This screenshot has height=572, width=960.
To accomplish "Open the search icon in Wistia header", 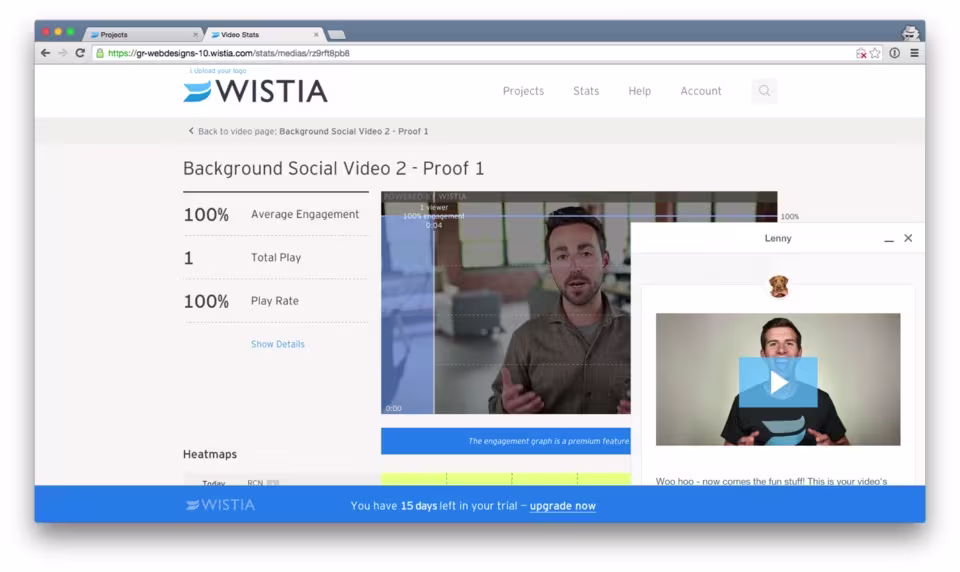I will [764, 91].
